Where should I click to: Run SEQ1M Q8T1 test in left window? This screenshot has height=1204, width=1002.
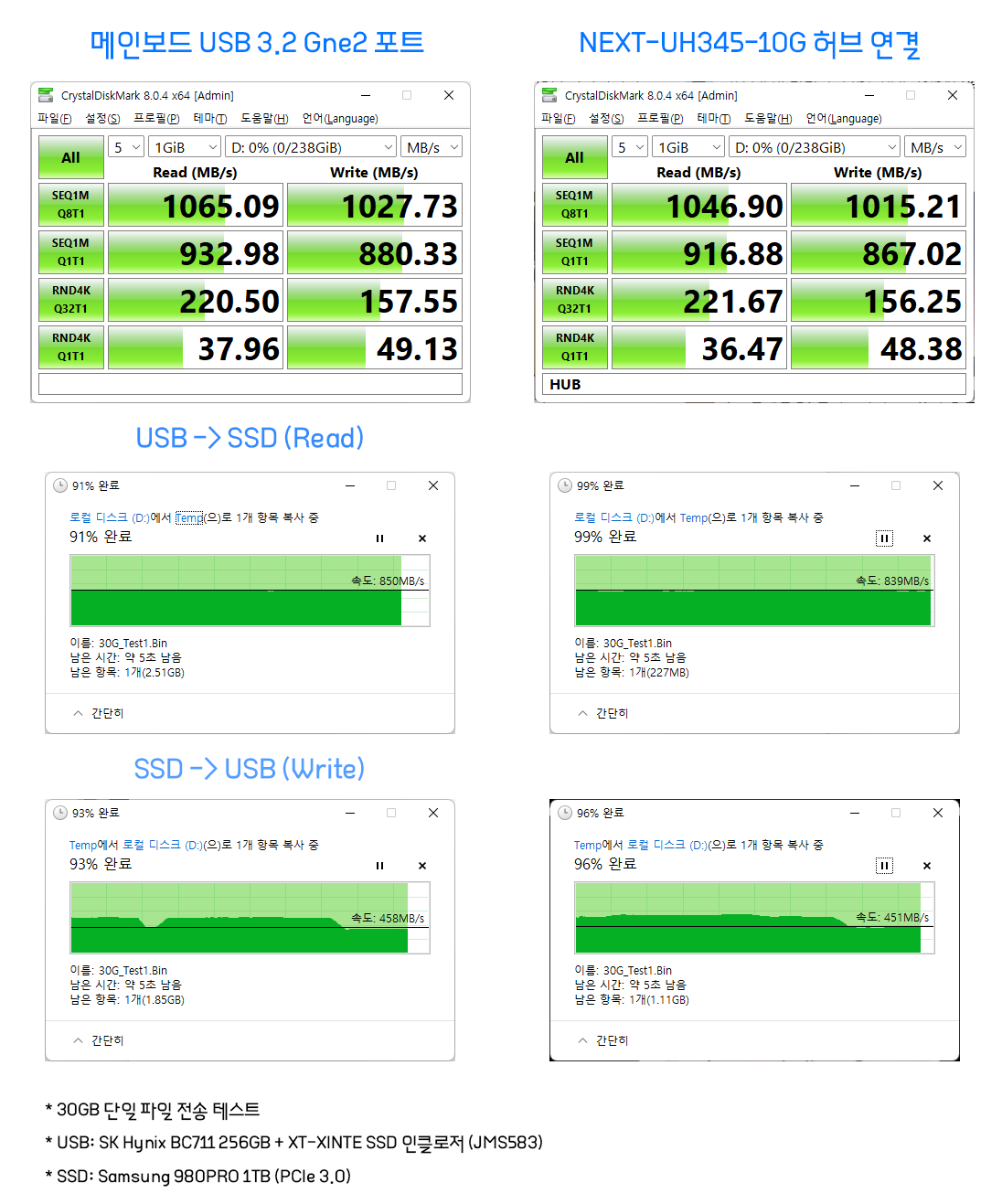(x=70, y=205)
